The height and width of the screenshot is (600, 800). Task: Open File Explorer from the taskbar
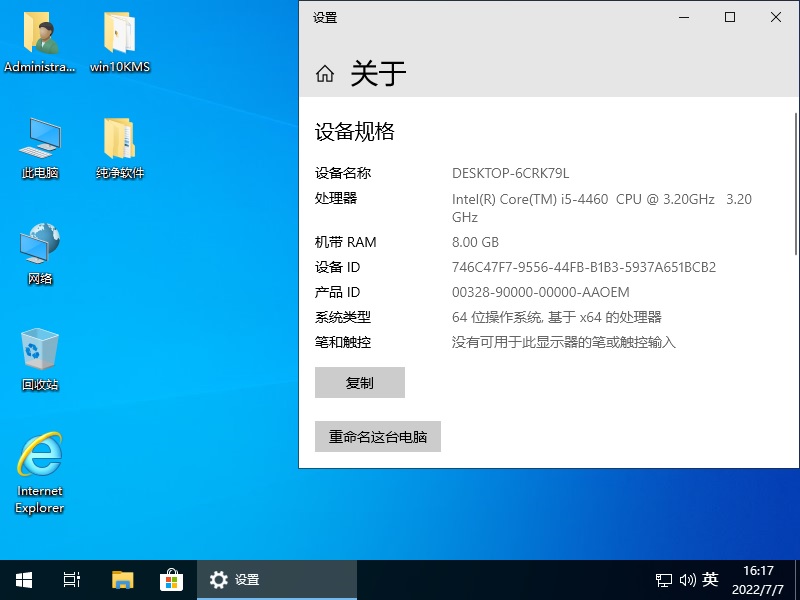tap(122, 579)
